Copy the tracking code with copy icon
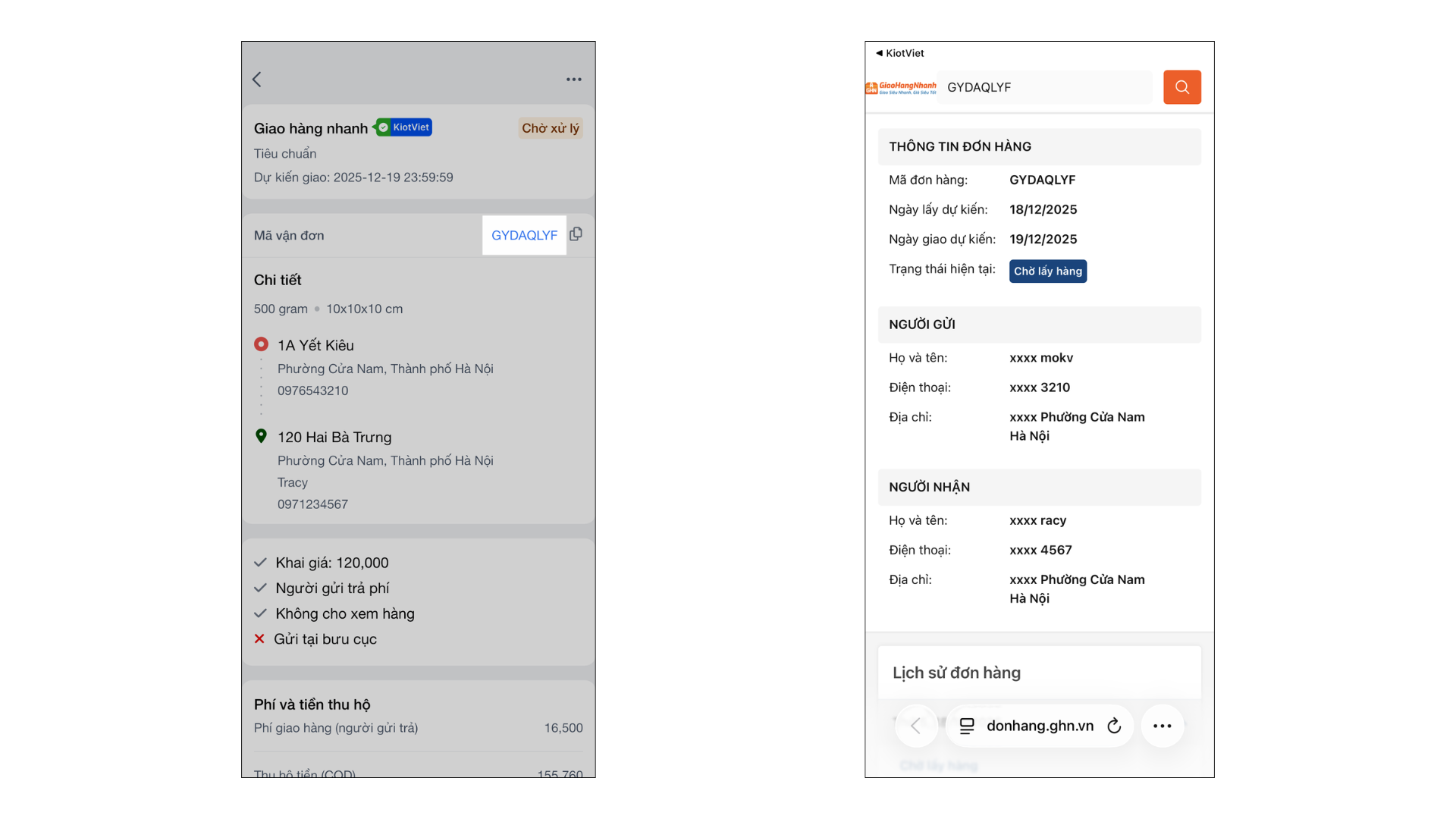1456x819 pixels. click(x=576, y=234)
